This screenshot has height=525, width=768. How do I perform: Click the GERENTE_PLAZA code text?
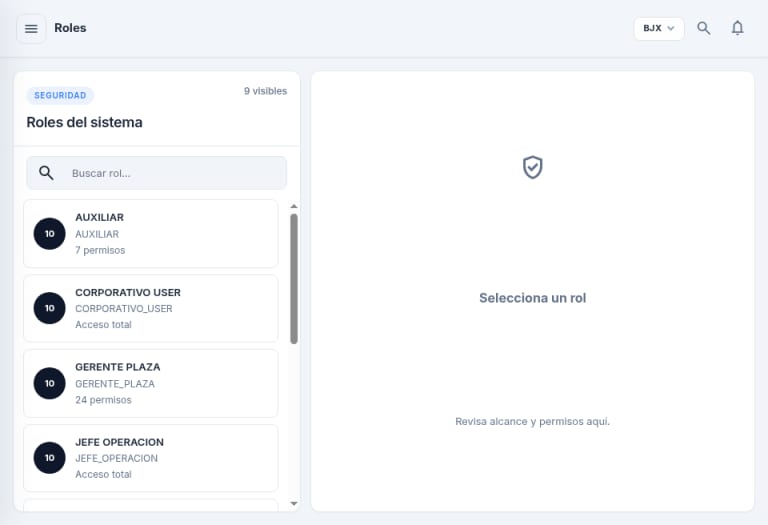(x=115, y=384)
